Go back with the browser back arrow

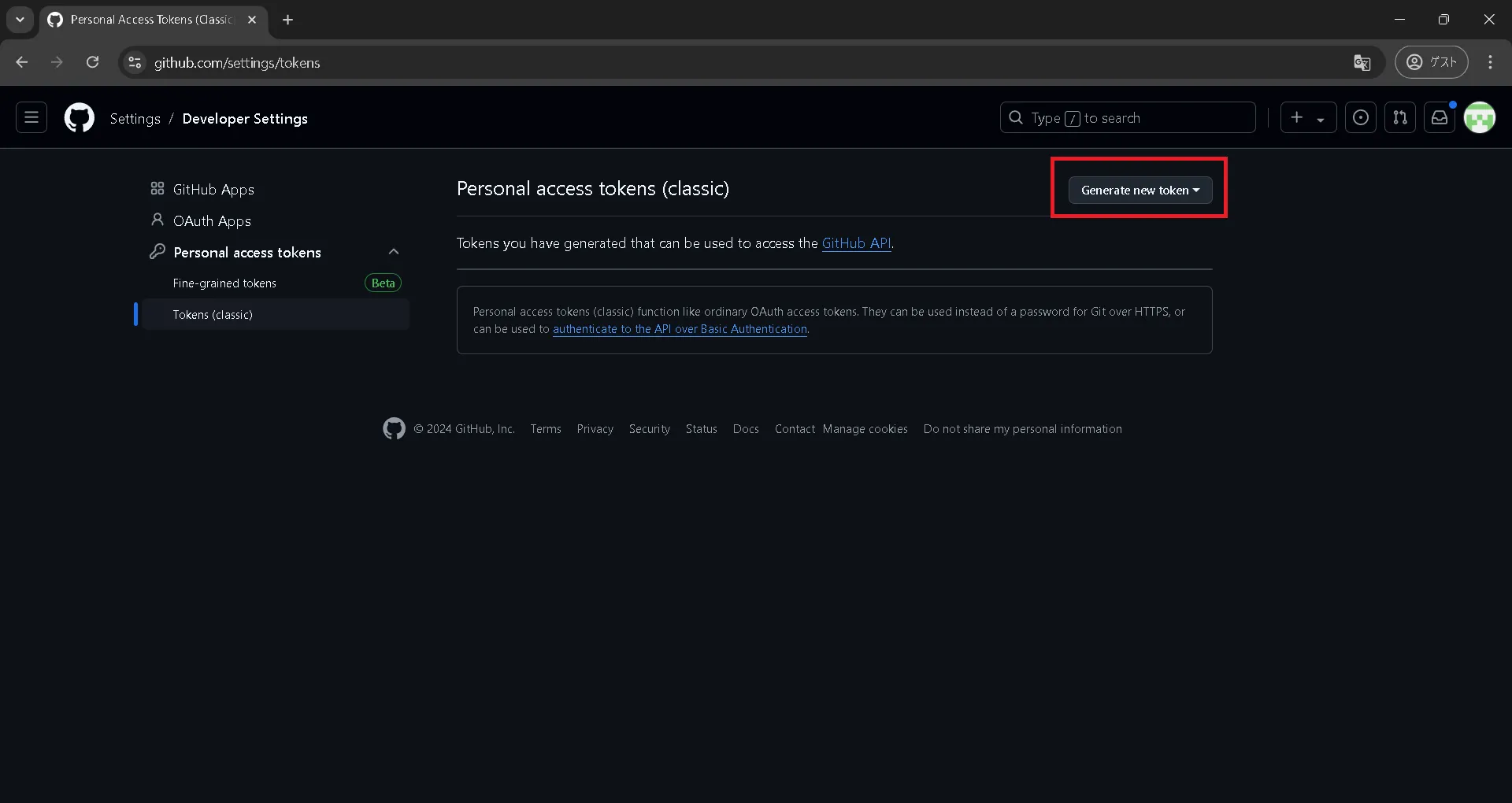[22, 62]
